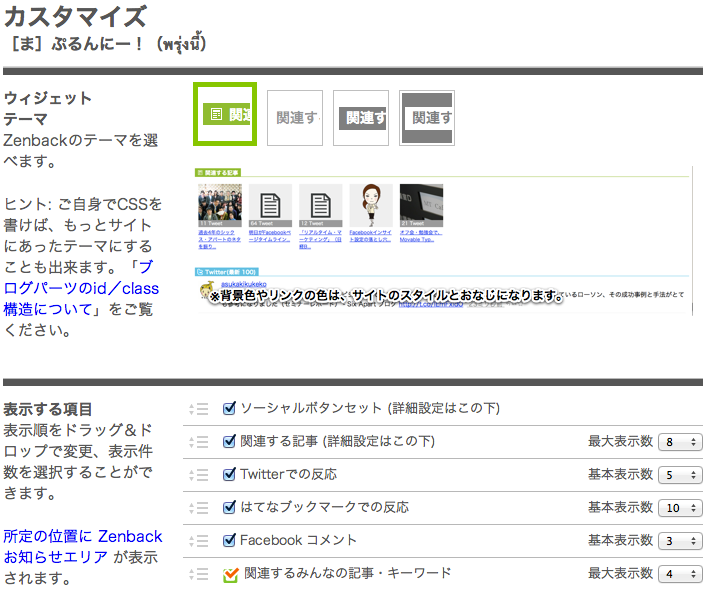Click the ウィジェットテーマ section label
714x589 pixels.
pos(48,108)
